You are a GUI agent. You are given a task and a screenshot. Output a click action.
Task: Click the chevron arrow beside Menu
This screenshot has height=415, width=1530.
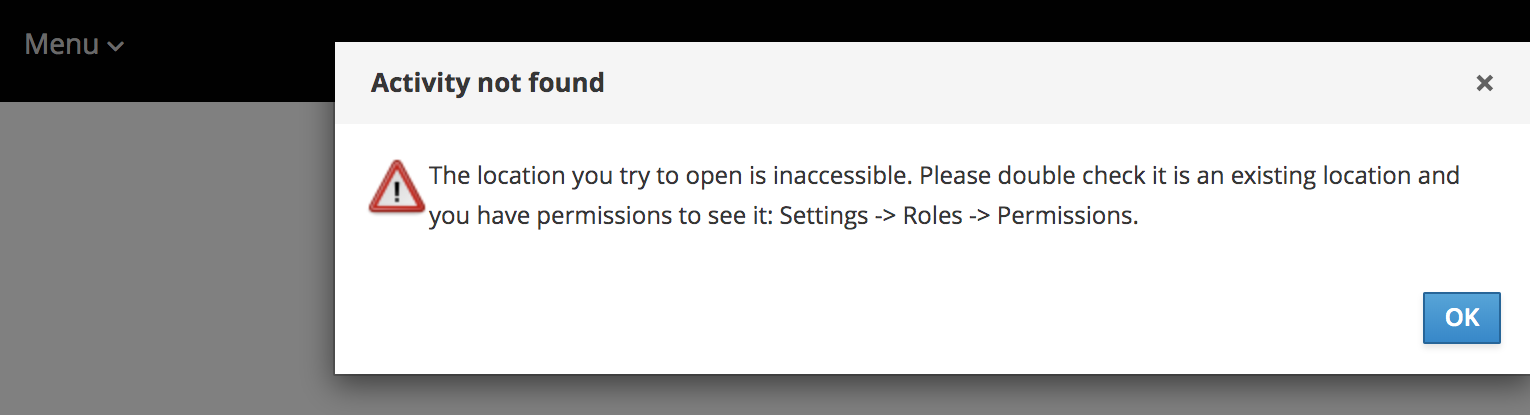click(116, 46)
